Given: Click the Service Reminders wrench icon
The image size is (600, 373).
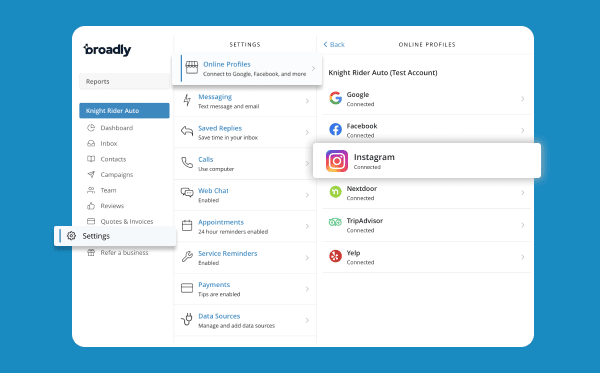Looking at the screenshot, I should pos(187,256).
